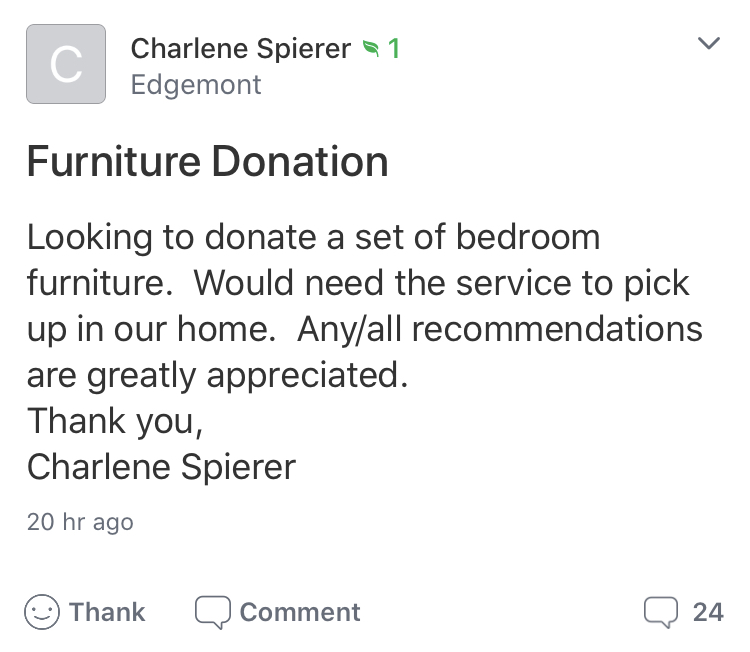The height and width of the screenshot is (652, 750).
Task: Click the smiley face Thank icon
Action: pyautogui.click(x=42, y=612)
